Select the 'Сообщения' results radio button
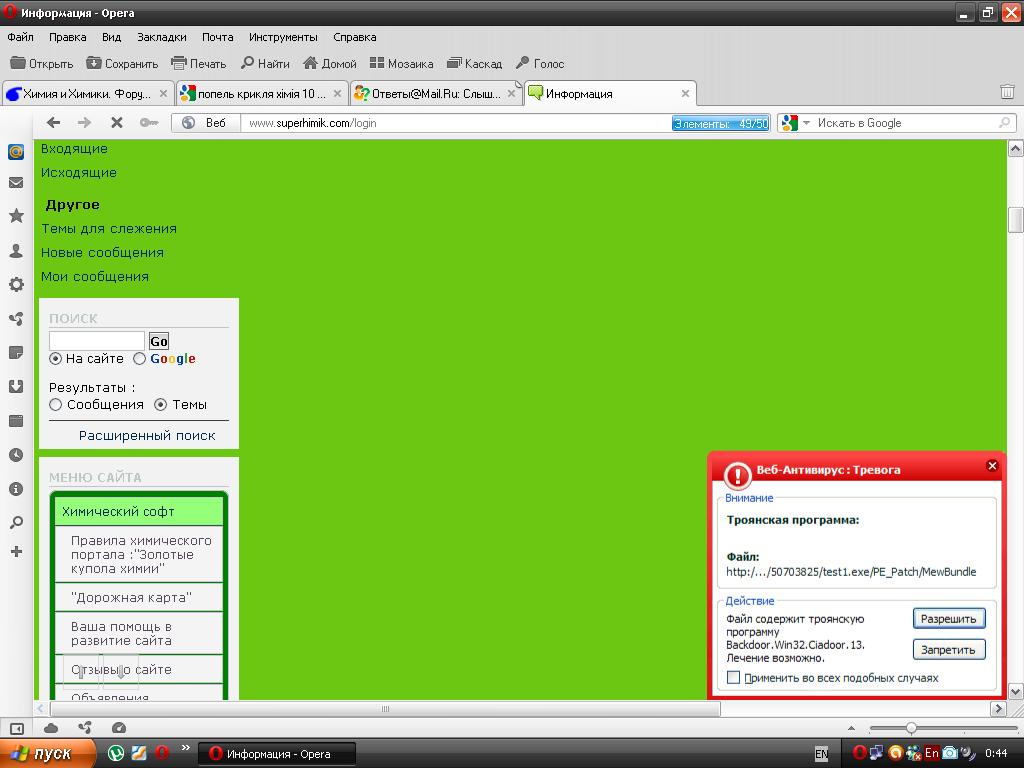1024x768 pixels. (56, 405)
